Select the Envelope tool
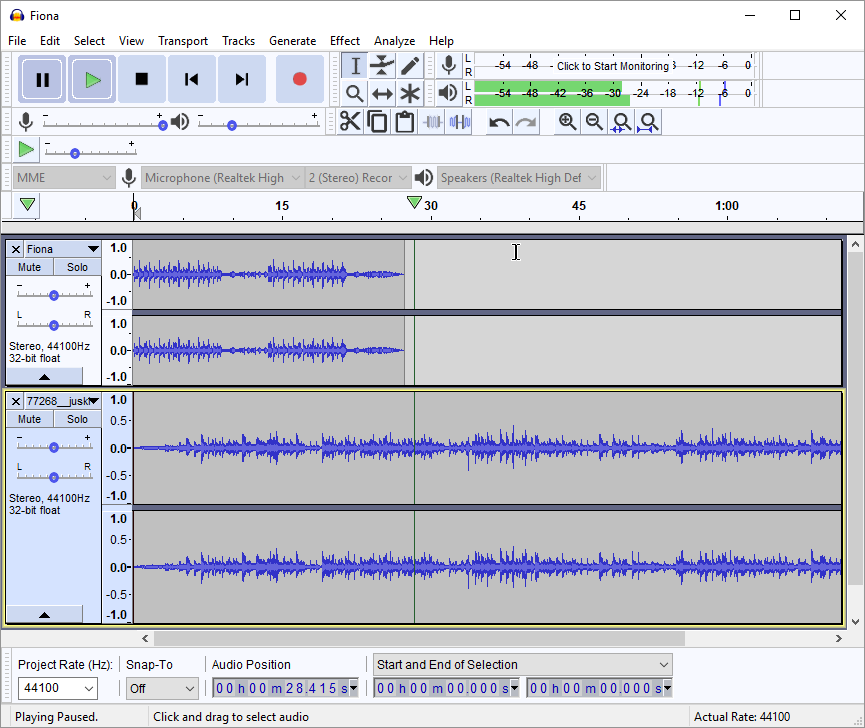 coord(382,66)
